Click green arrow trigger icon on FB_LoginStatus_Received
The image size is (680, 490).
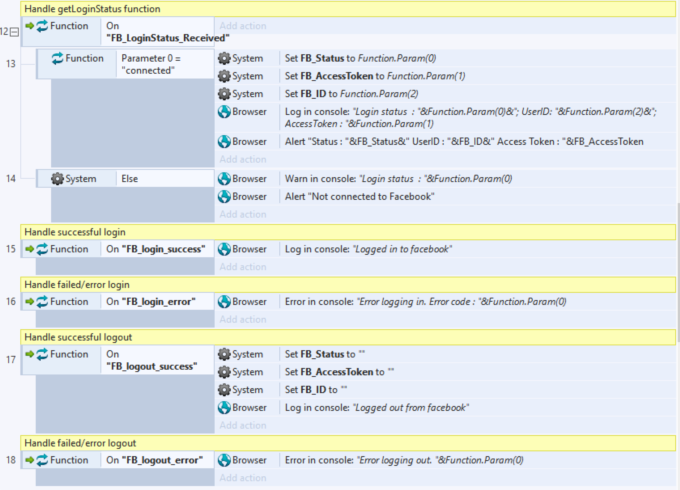pos(29,26)
